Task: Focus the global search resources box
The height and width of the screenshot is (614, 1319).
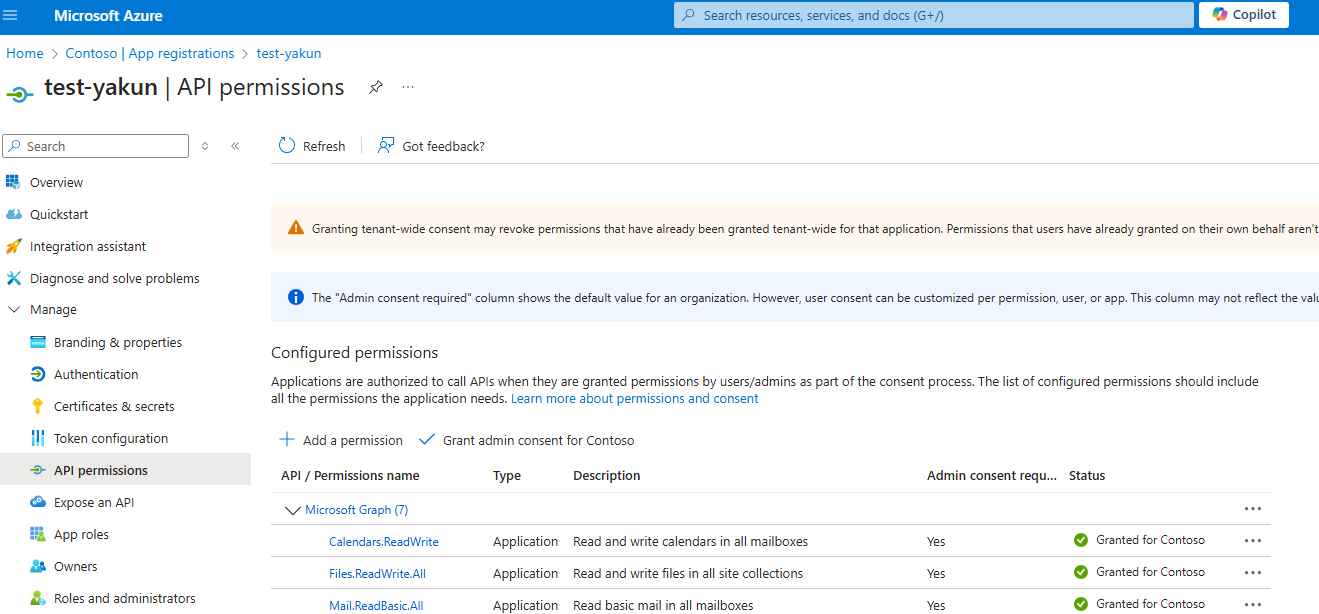Action: coord(933,15)
